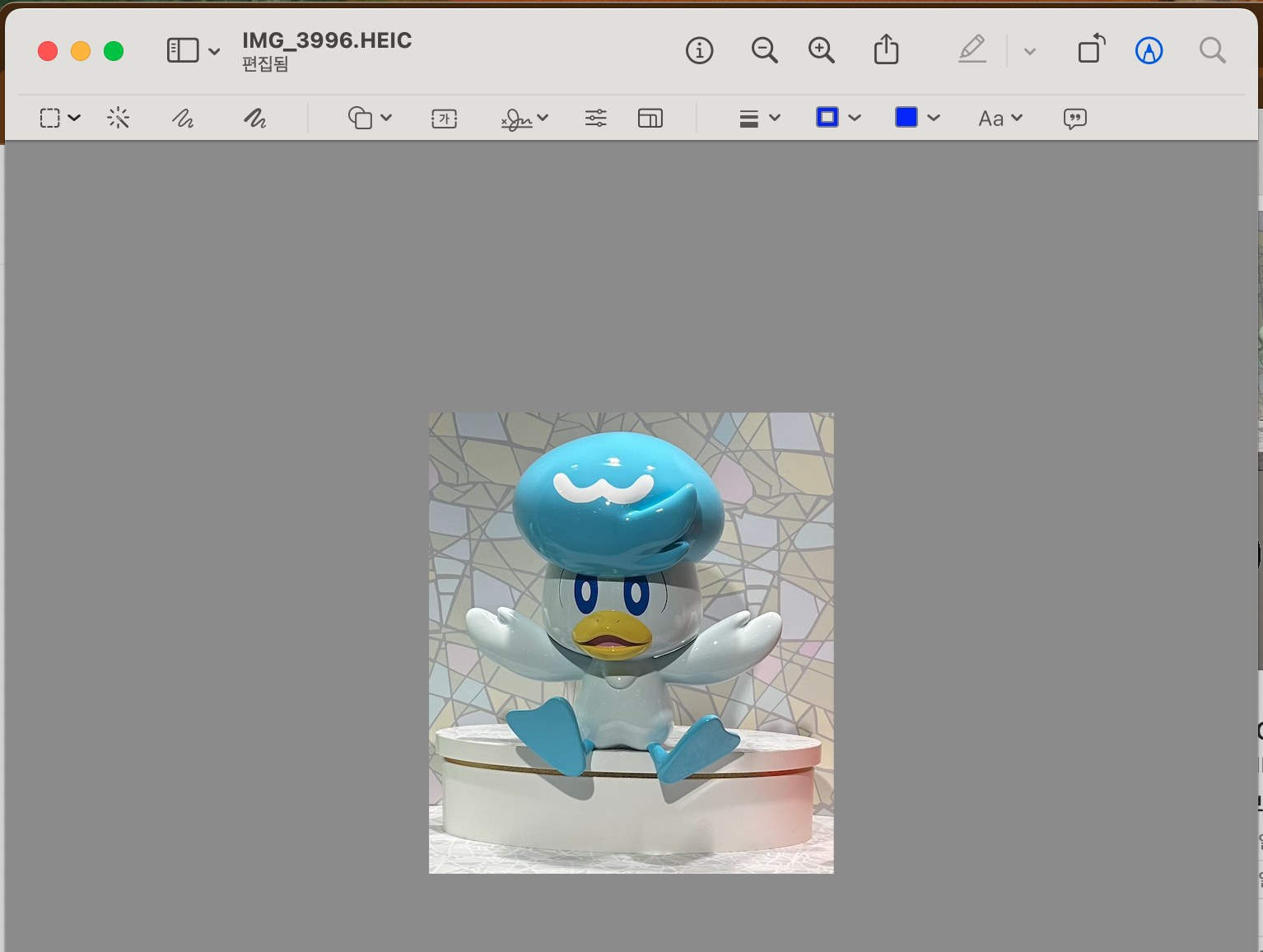Viewport: 1263px width, 952px height.
Task: Select the highlight pen tool
Action: [x=972, y=49]
